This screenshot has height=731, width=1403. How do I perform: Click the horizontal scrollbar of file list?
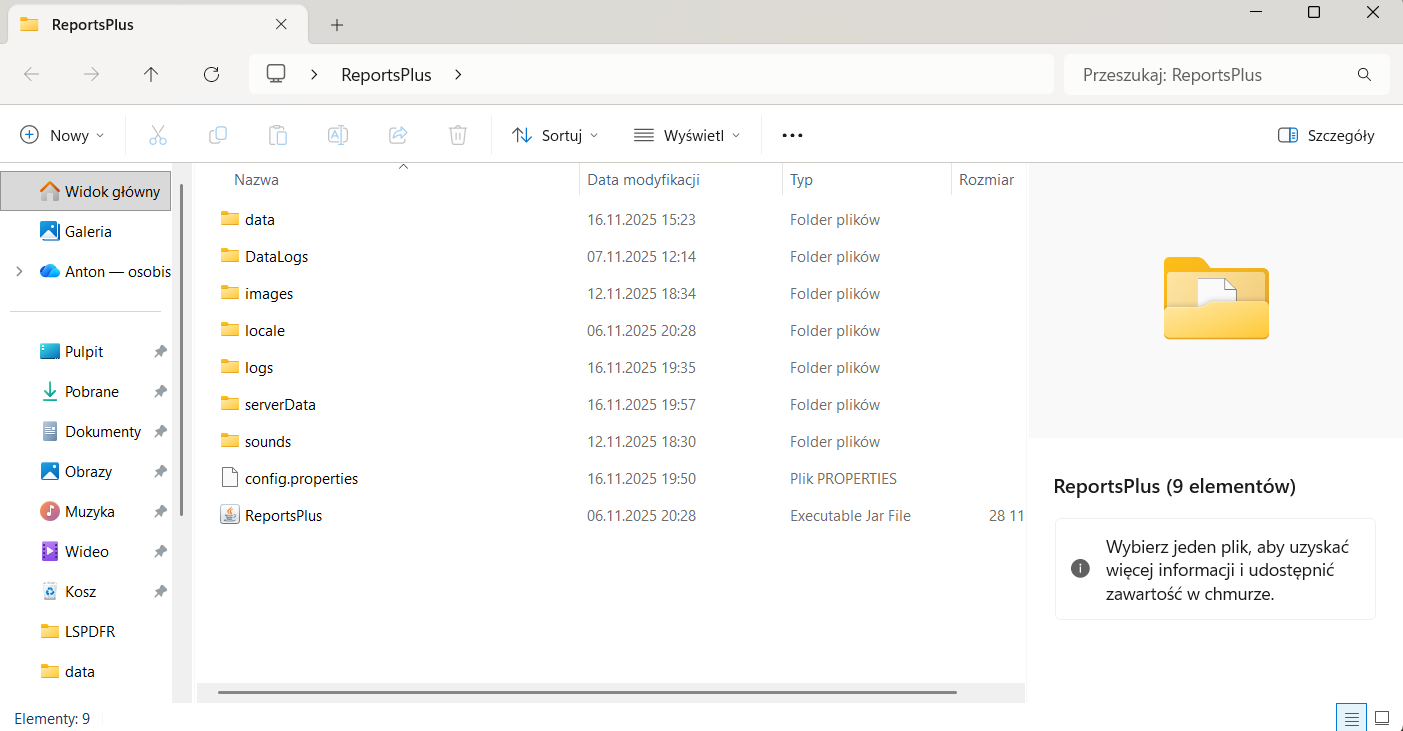(x=587, y=692)
